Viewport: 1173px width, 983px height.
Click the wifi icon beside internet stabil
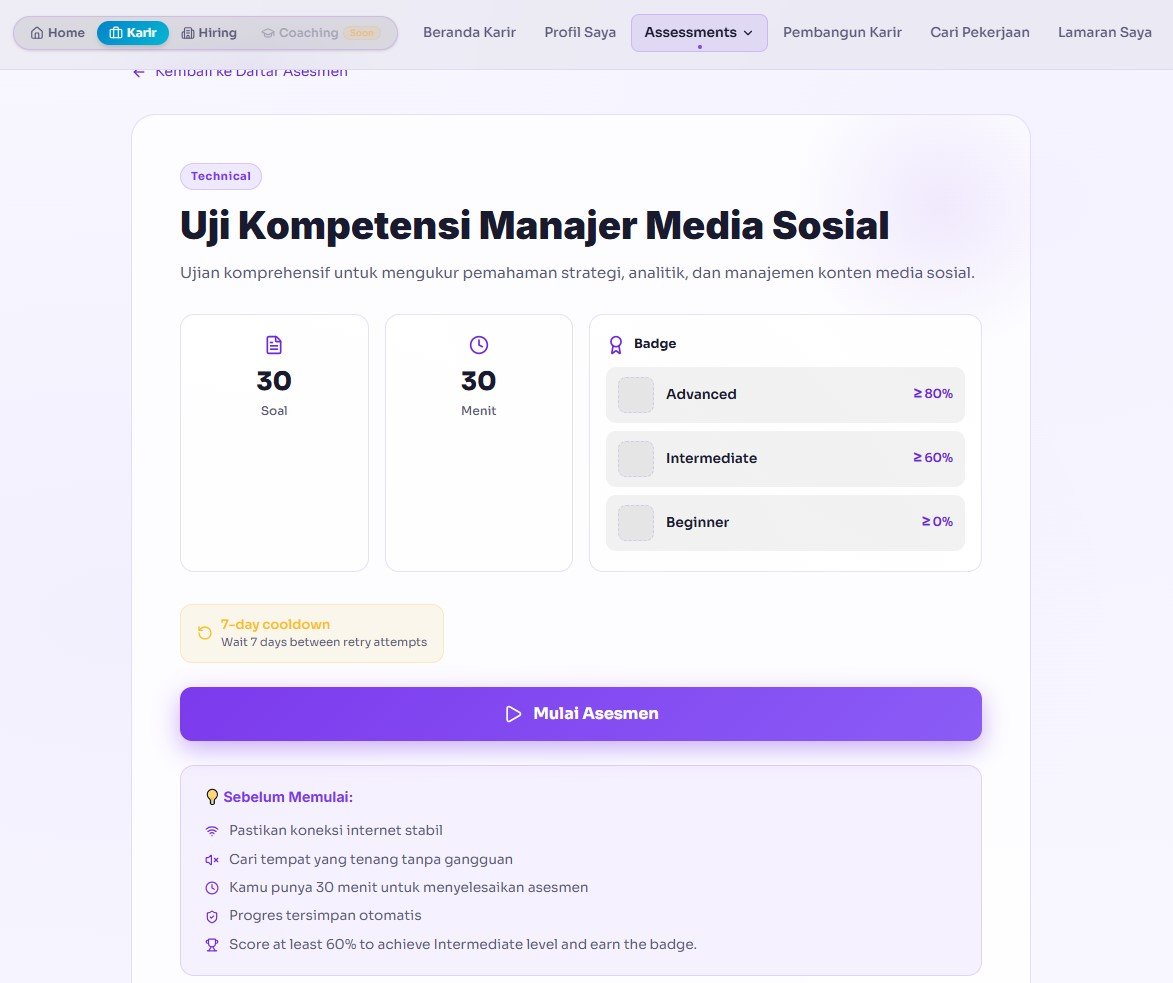click(x=212, y=831)
